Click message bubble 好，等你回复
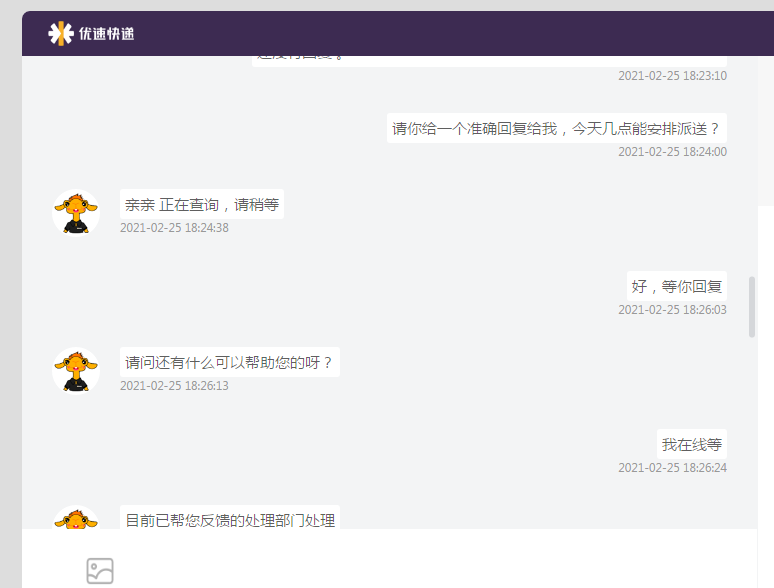774x588 pixels. click(677, 286)
